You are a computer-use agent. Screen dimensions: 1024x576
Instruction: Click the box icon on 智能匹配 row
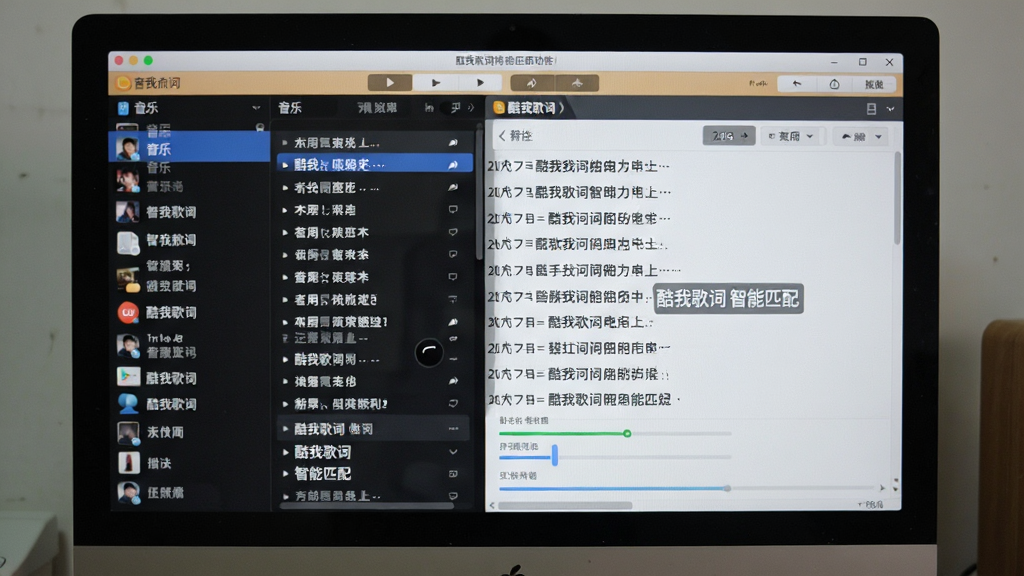(453, 473)
